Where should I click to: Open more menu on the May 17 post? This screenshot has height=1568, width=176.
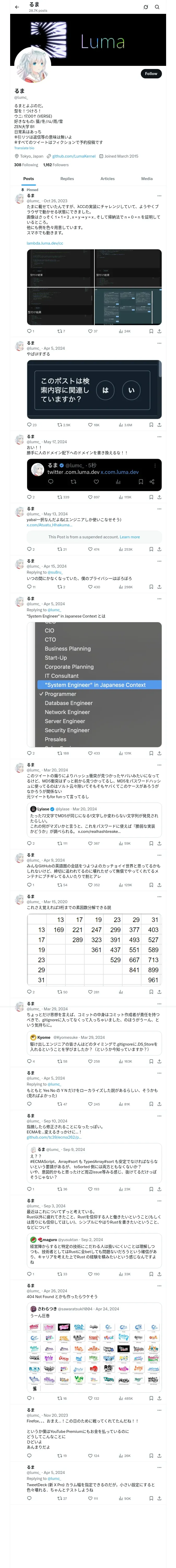159,436
